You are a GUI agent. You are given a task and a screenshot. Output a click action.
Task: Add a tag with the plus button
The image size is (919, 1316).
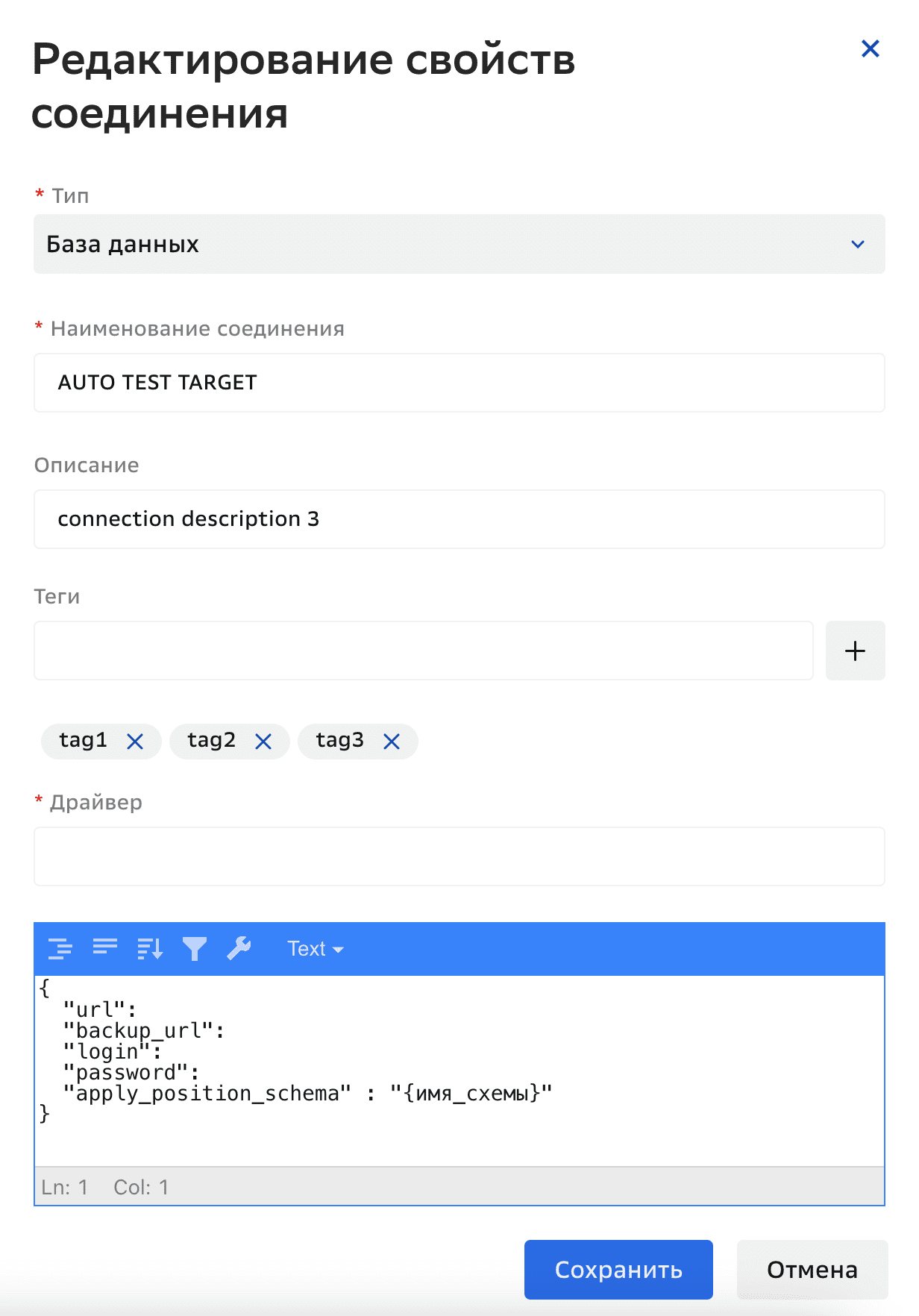click(x=855, y=651)
